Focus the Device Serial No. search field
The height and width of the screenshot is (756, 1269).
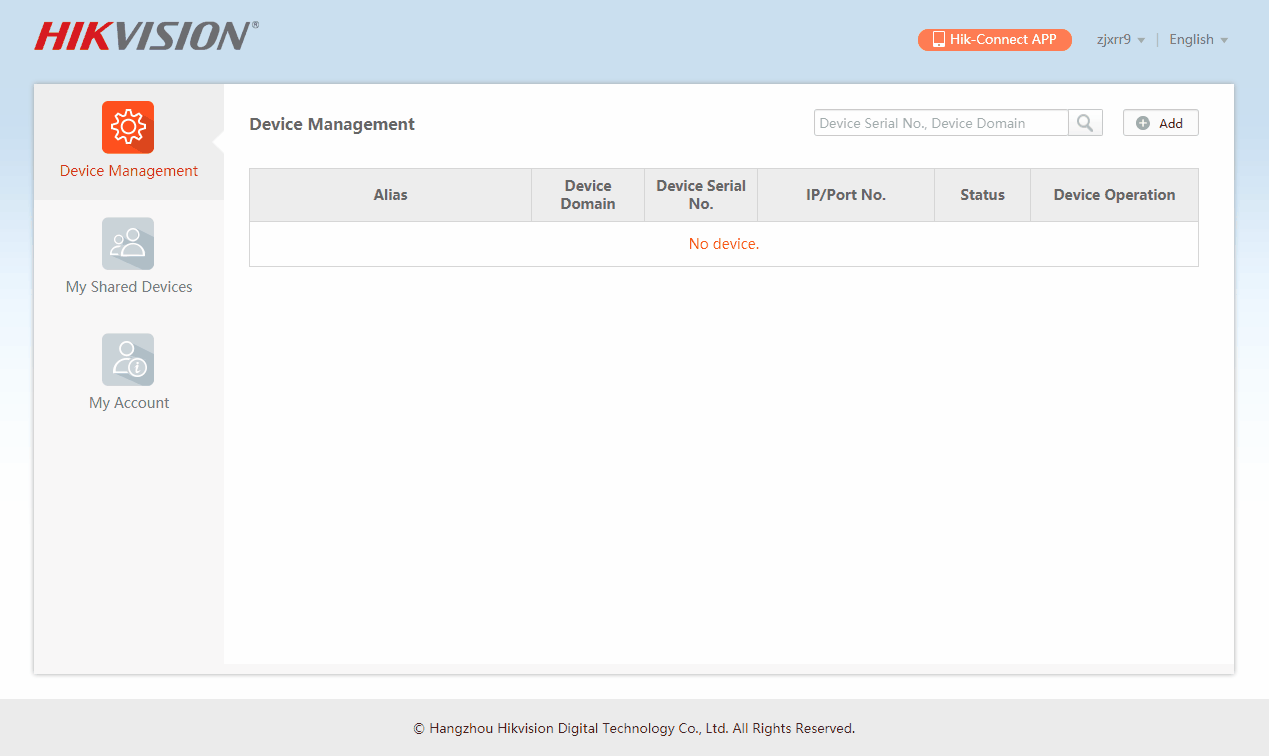click(x=941, y=123)
